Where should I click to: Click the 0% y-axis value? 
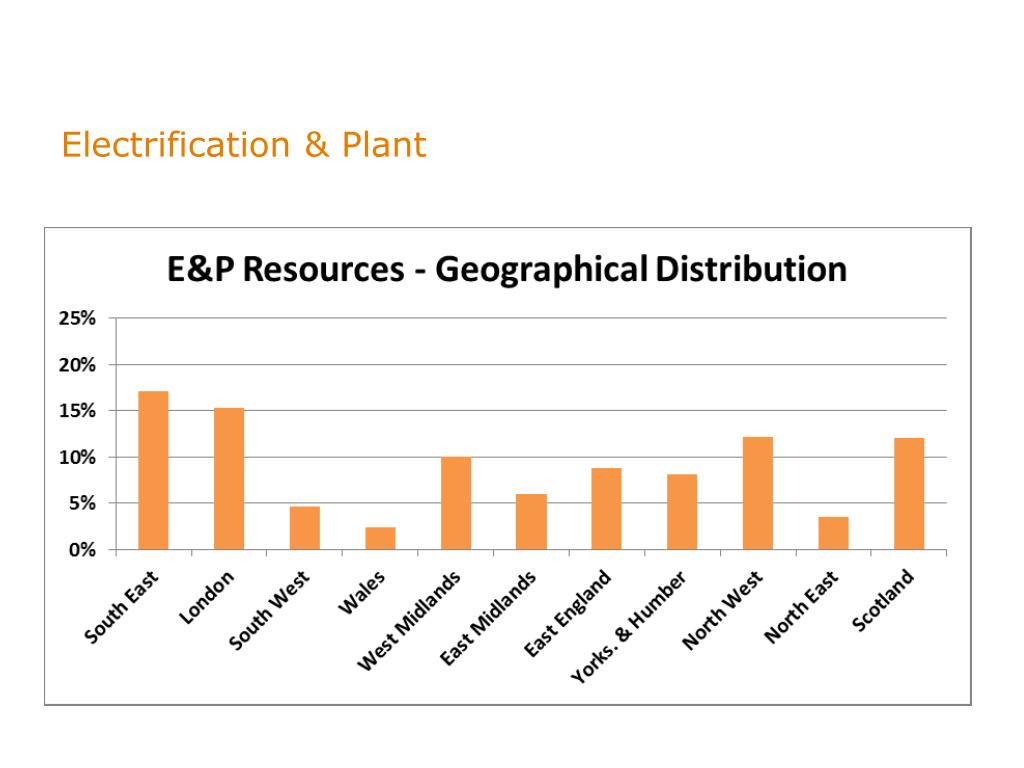(82, 550)
